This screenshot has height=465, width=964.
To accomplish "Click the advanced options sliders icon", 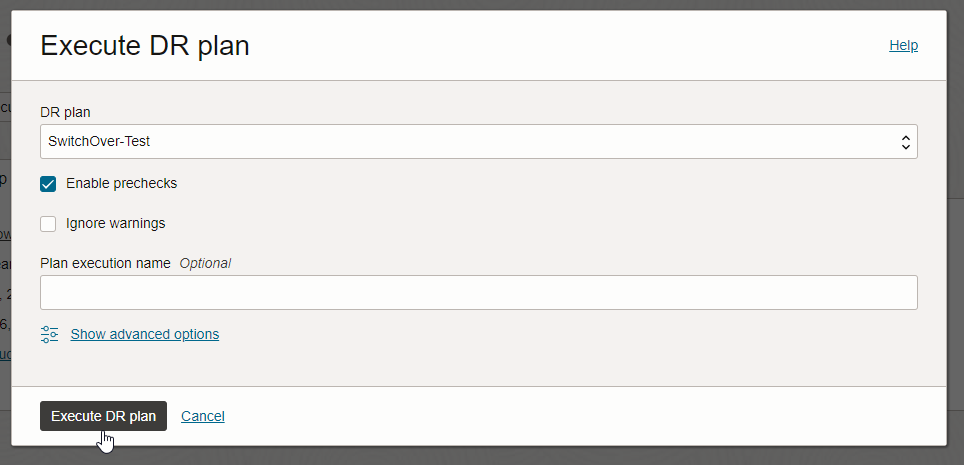I will (49, 335).
